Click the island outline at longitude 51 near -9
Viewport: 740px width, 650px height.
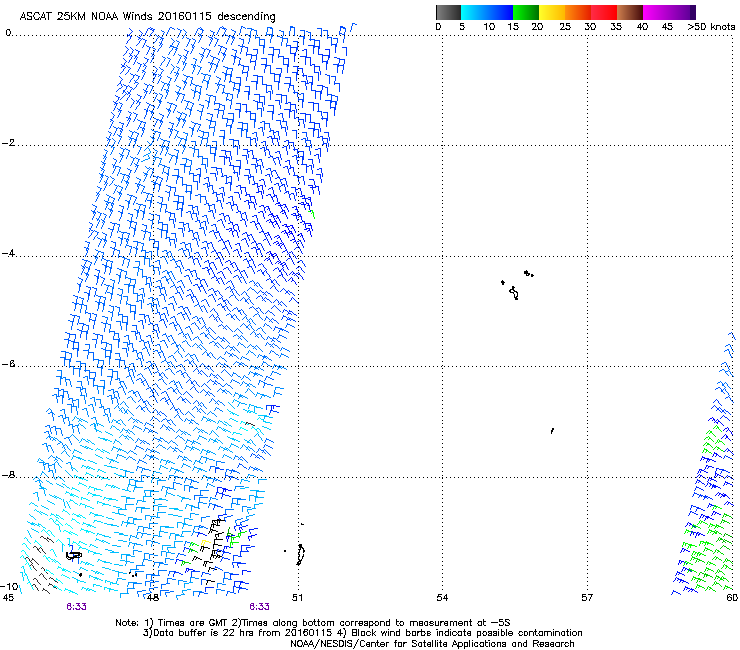[x=300, y=555]
